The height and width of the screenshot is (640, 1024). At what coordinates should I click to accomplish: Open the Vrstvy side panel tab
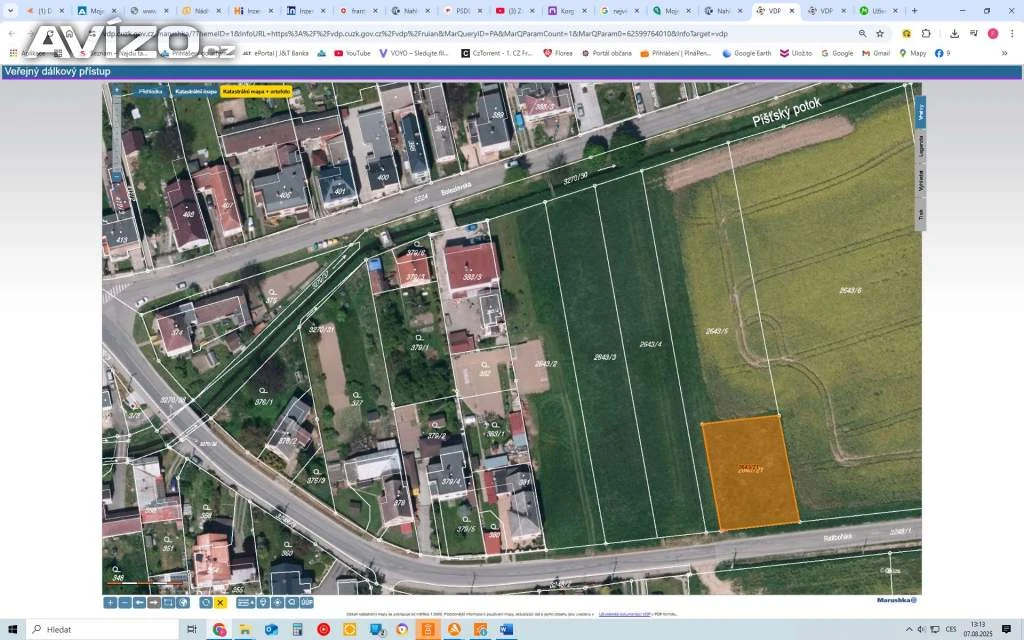[x=920, y=112]
